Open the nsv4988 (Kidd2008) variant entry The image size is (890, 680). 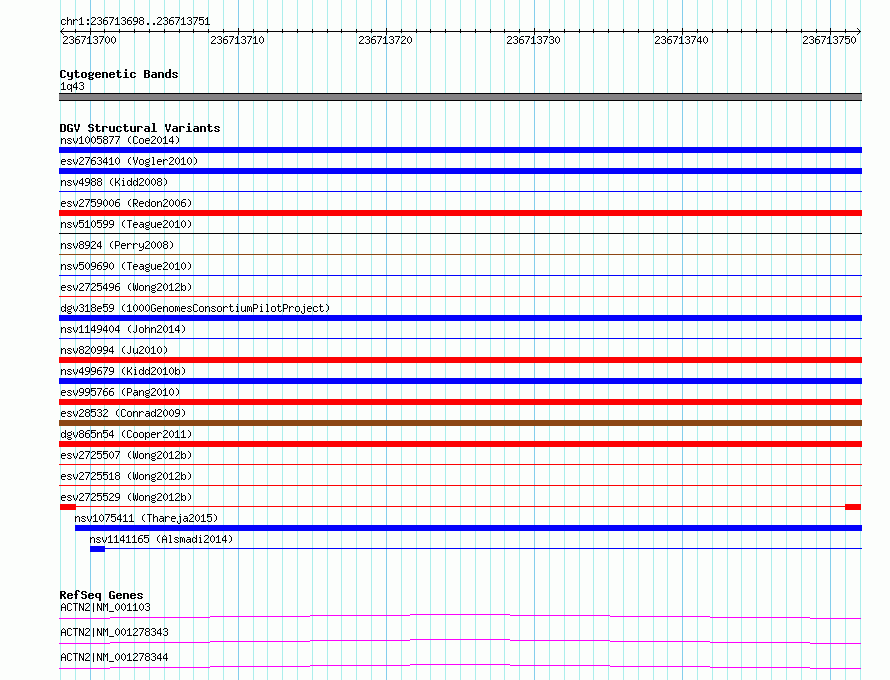point(114,182)
